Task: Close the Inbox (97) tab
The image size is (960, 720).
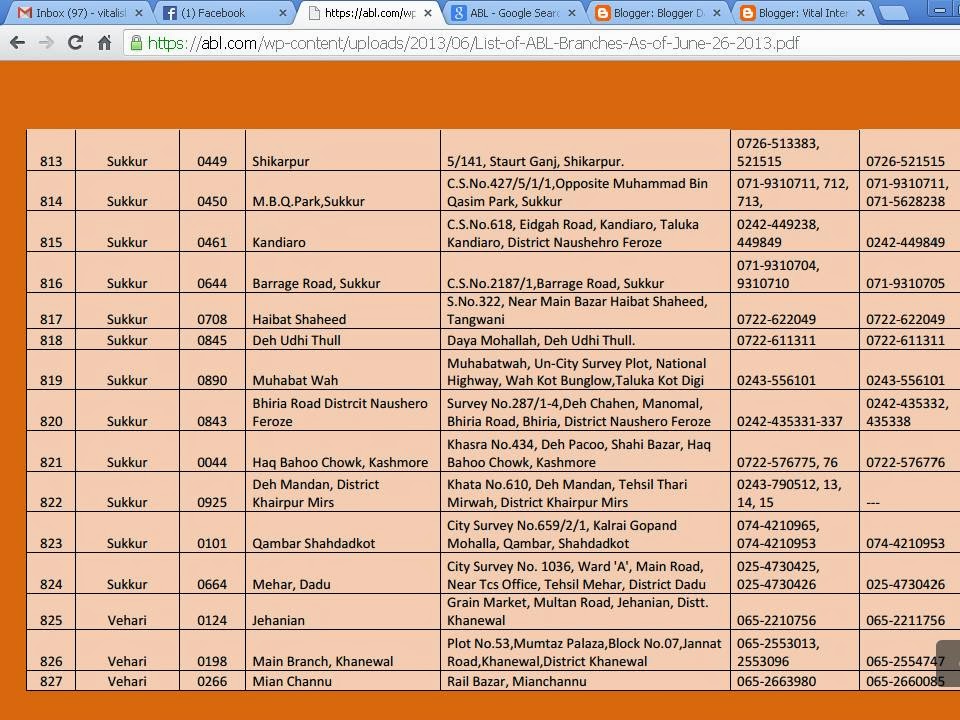Action: (x=139, y=13)
